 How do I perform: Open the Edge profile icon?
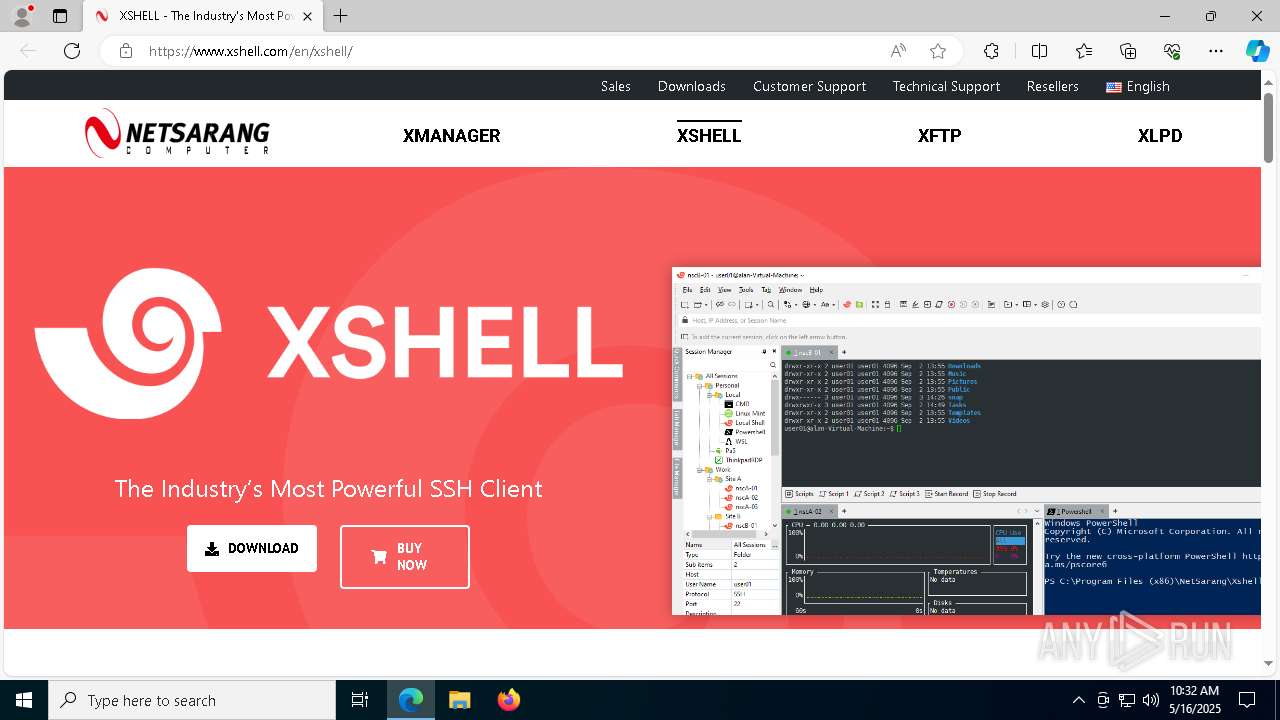pos(22,16)
